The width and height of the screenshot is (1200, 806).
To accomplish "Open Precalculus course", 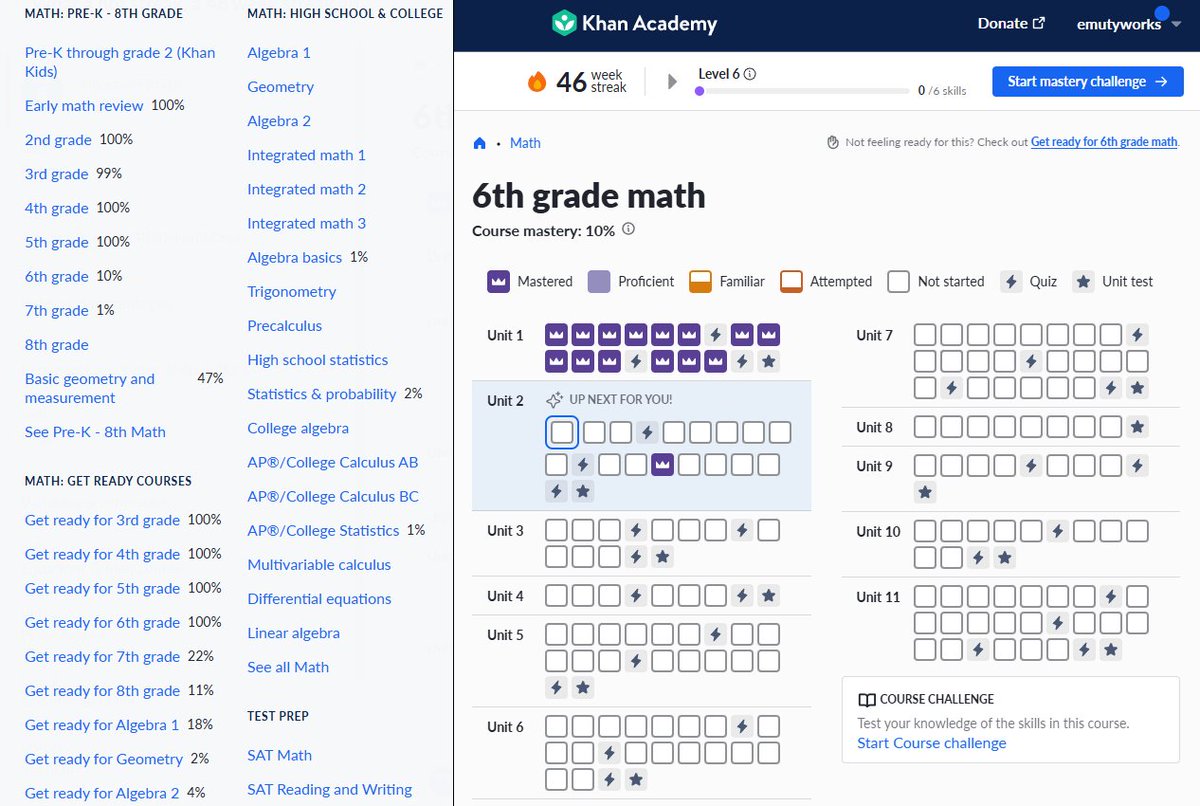I will point(285,325).
